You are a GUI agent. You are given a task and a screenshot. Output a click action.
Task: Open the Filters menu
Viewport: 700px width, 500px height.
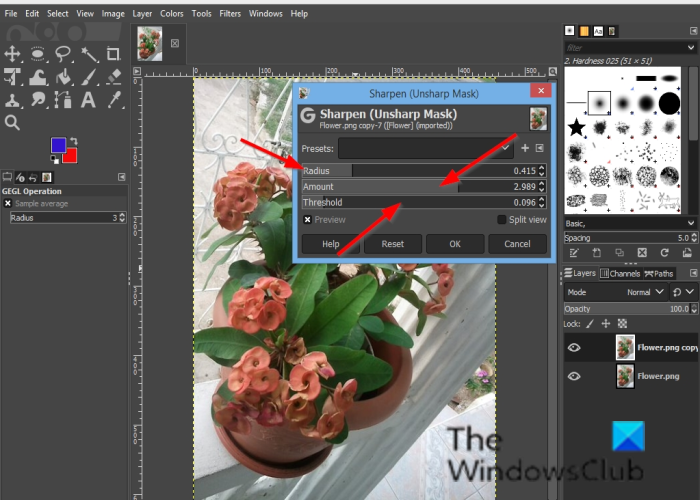(x=229, y=14)
